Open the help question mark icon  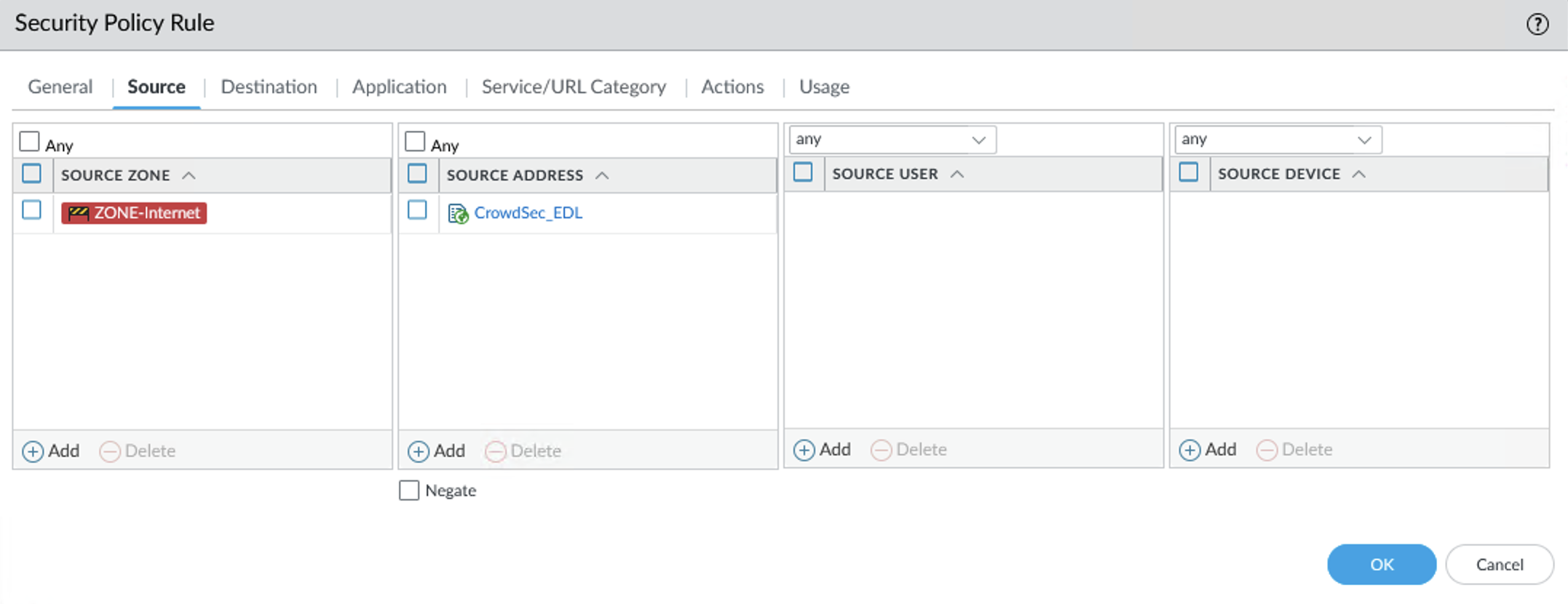(x=1537, y=25)
